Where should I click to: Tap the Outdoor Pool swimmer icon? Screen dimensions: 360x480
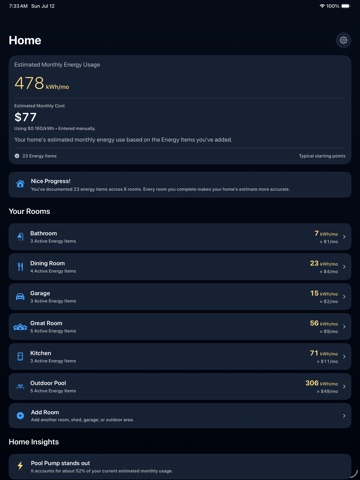click(x=20, y=386)
